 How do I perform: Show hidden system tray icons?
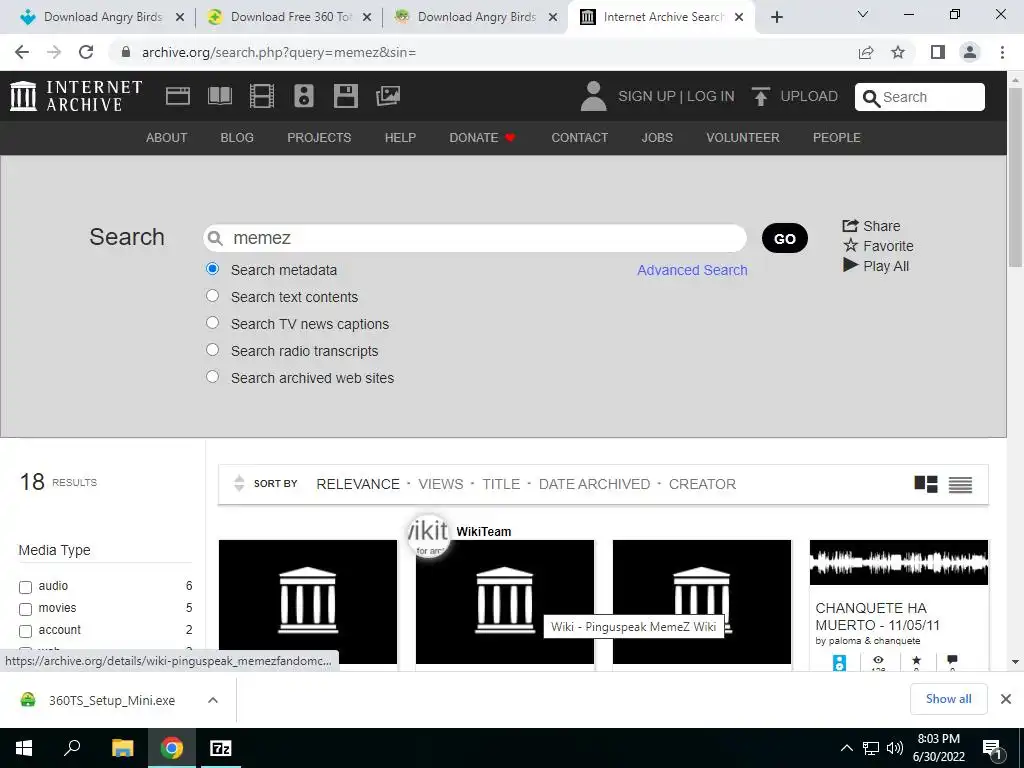(x=846, y=748)
